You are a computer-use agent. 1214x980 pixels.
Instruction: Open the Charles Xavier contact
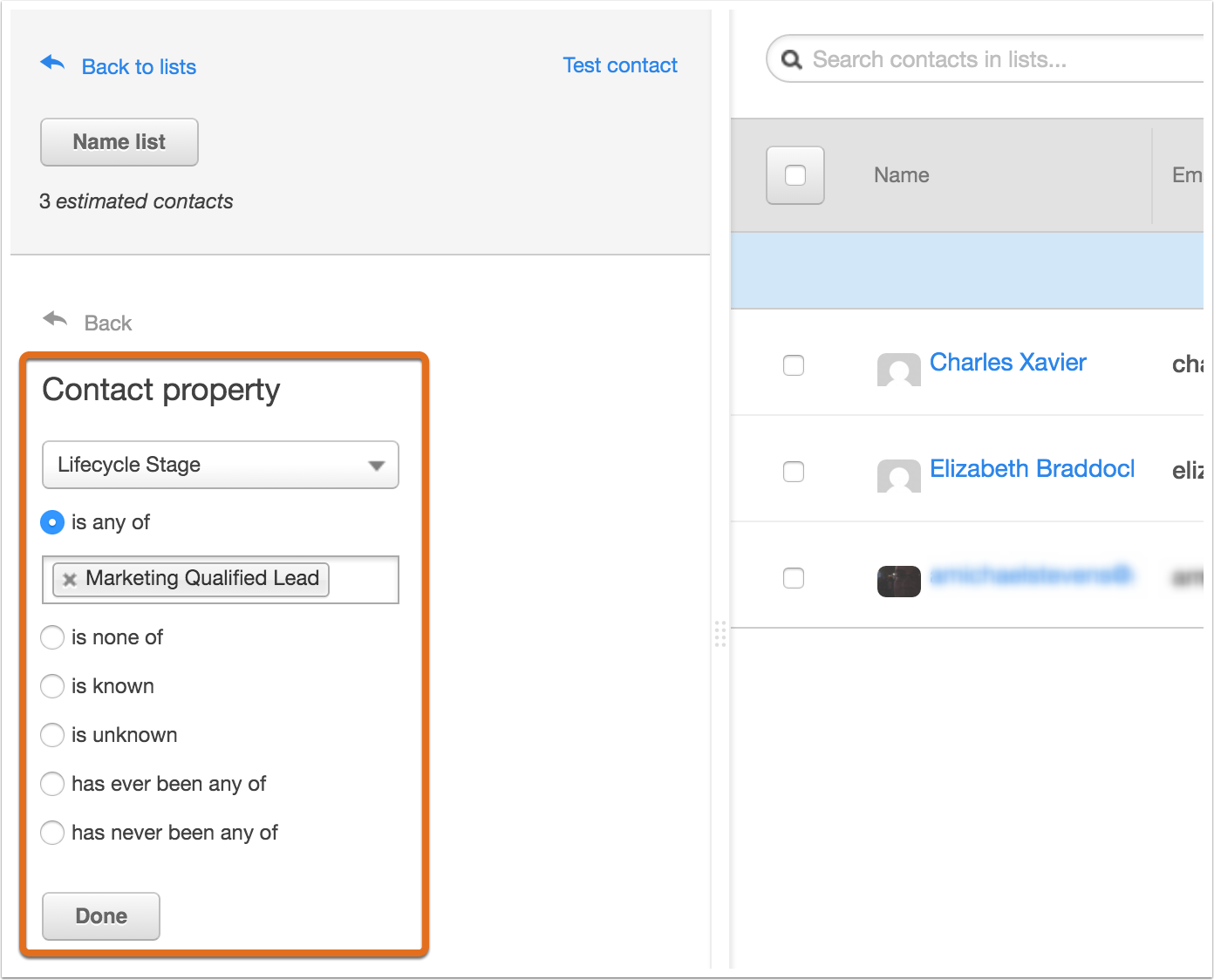pos(1008,363)
